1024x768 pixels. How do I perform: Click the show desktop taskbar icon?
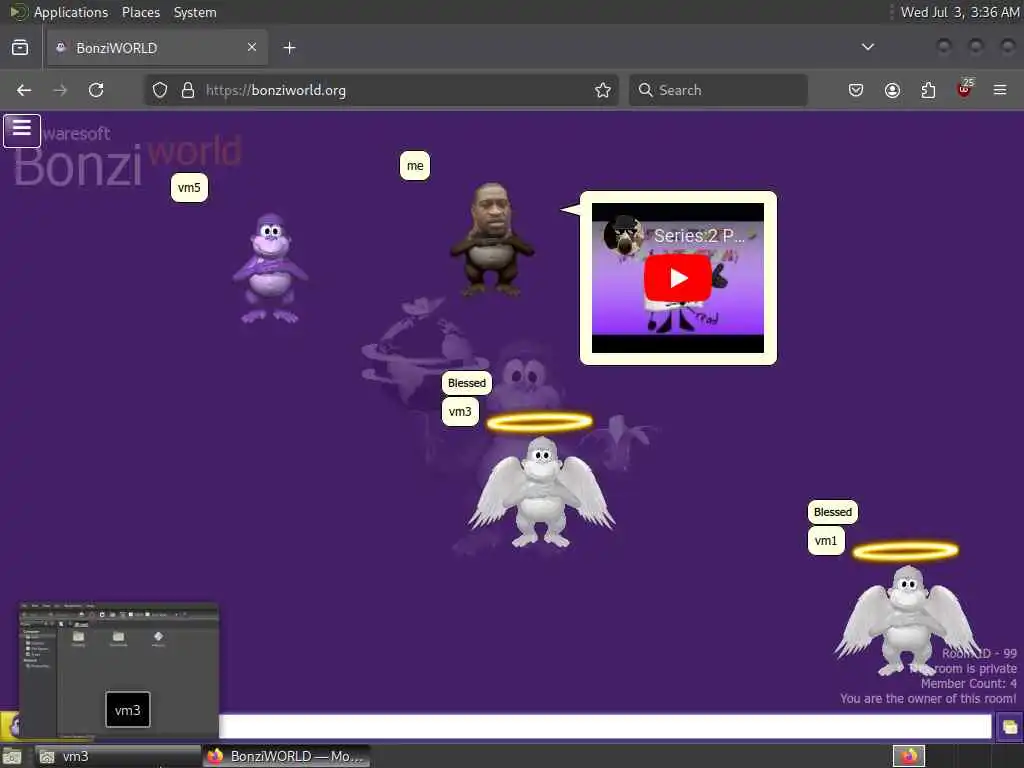pyautogui.click(x=12, y=756)
